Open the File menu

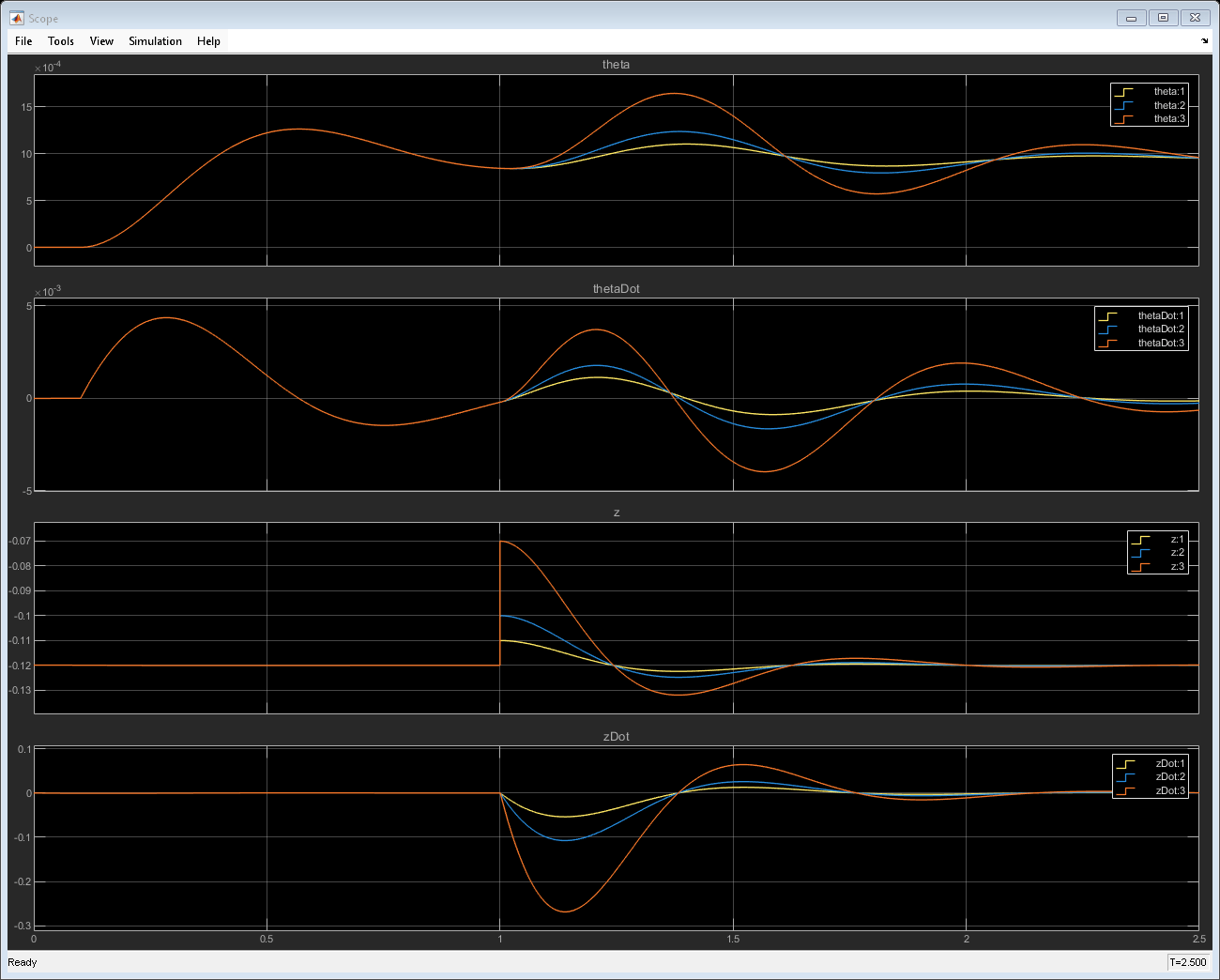tap(23, 41)
